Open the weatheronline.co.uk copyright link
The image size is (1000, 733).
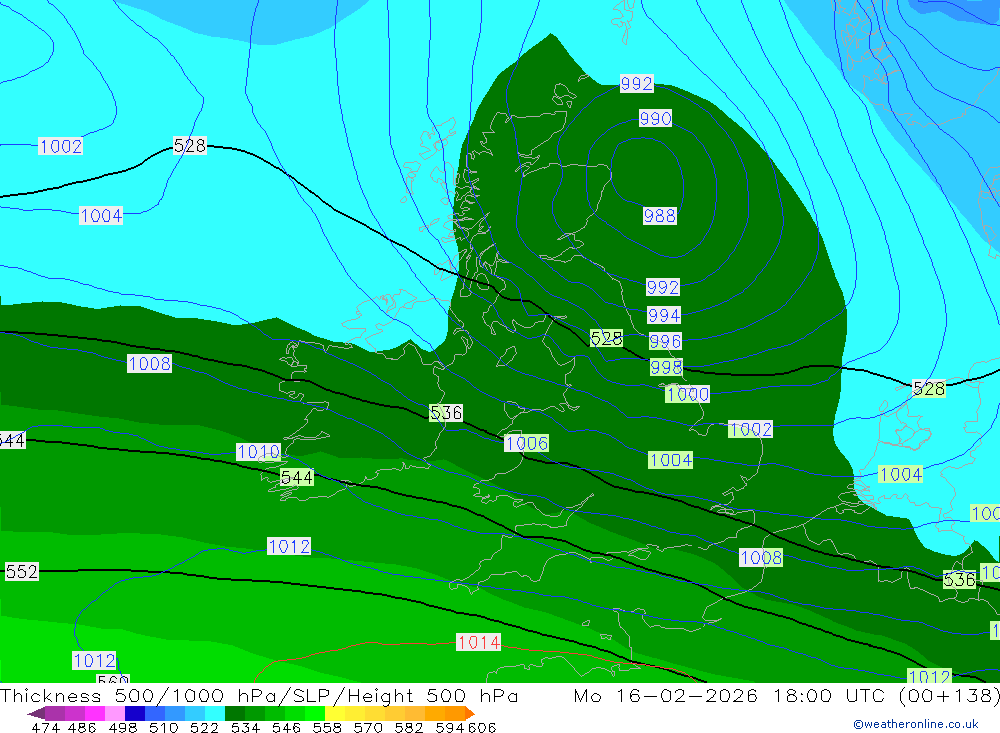(x=916, y=723)
